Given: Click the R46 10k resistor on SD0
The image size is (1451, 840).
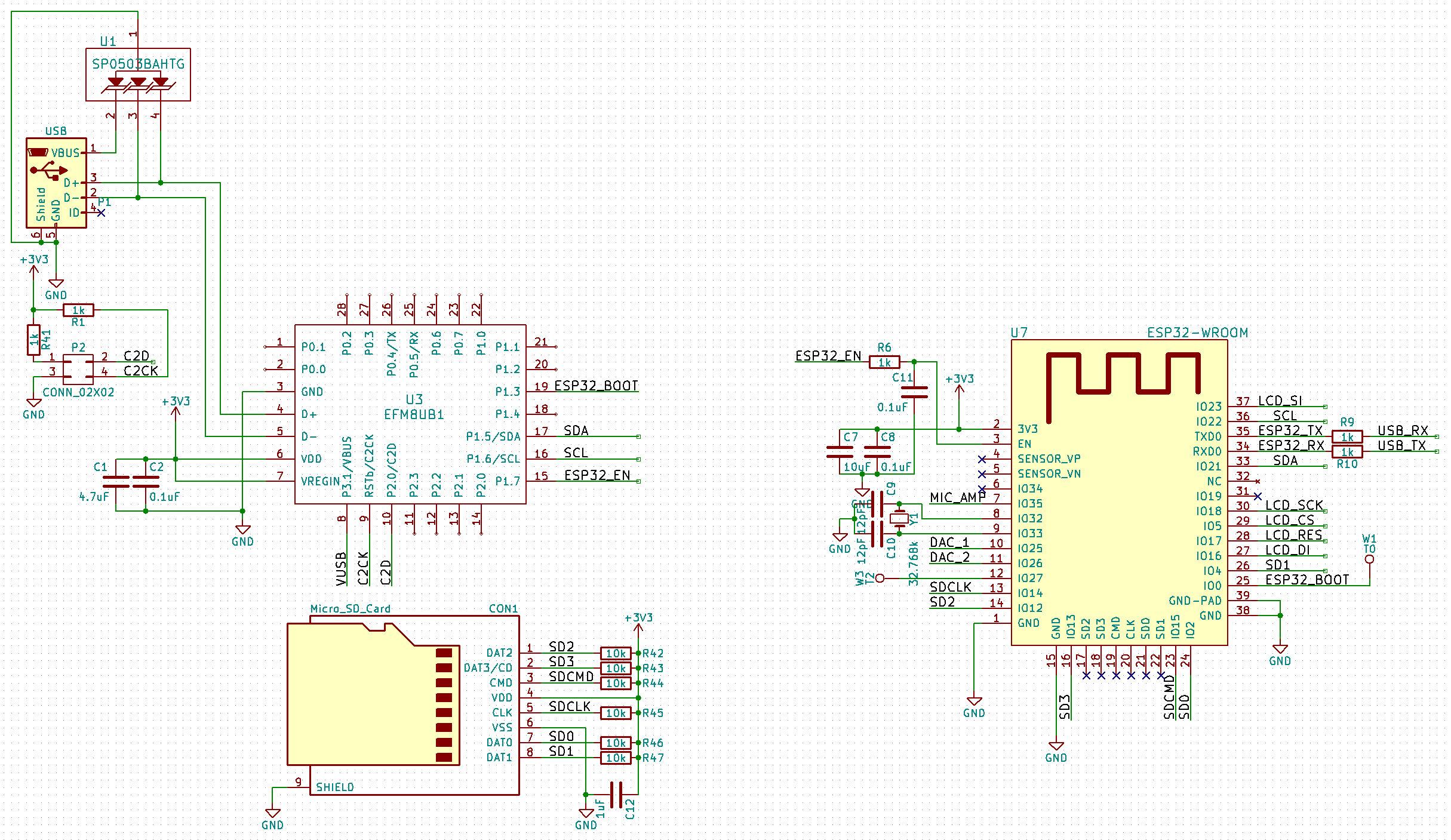Looking at the screenshot, I should click(x=616, y=743).
